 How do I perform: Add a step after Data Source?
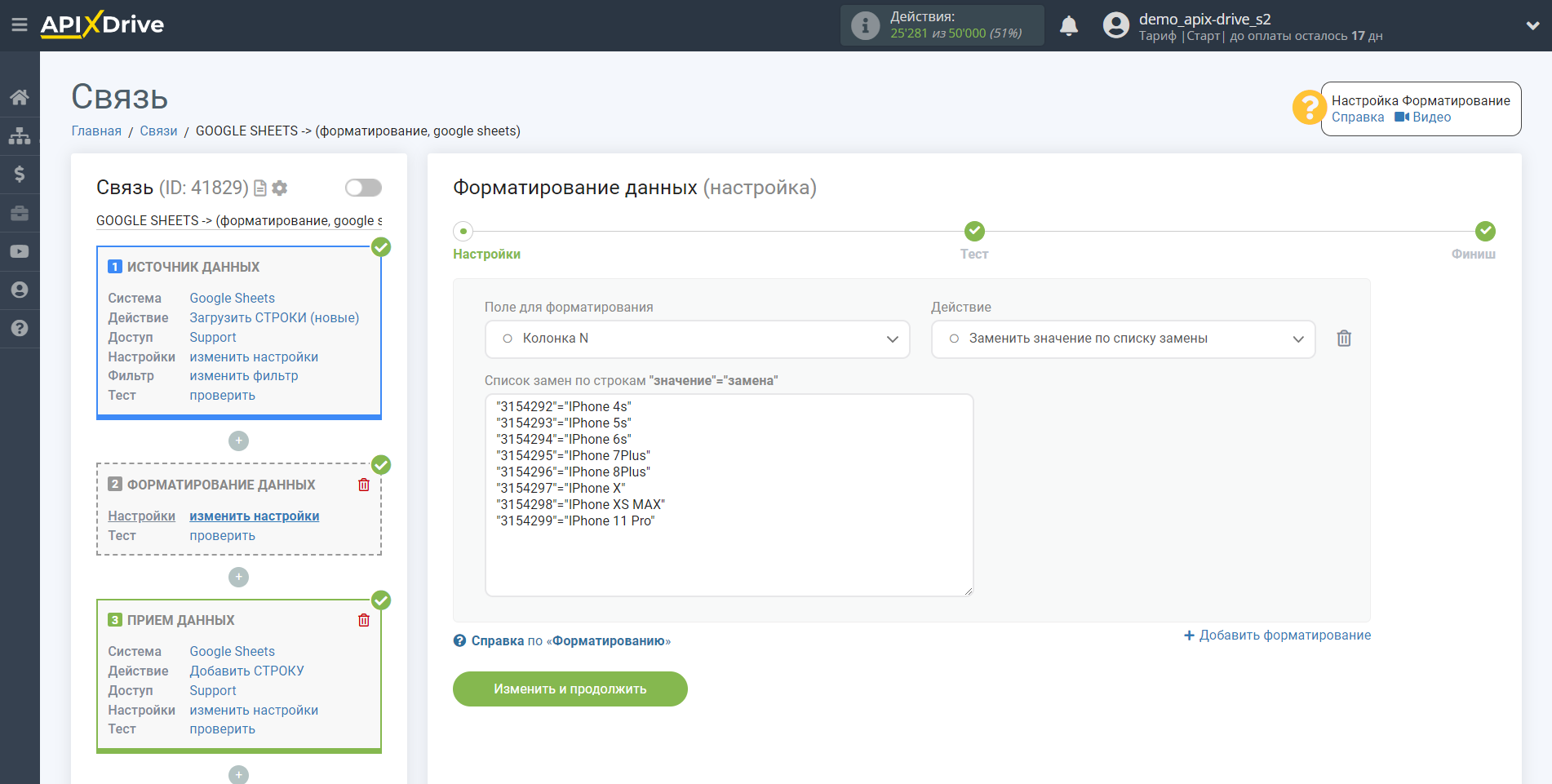pyautogui.click(x=238, y=441)
